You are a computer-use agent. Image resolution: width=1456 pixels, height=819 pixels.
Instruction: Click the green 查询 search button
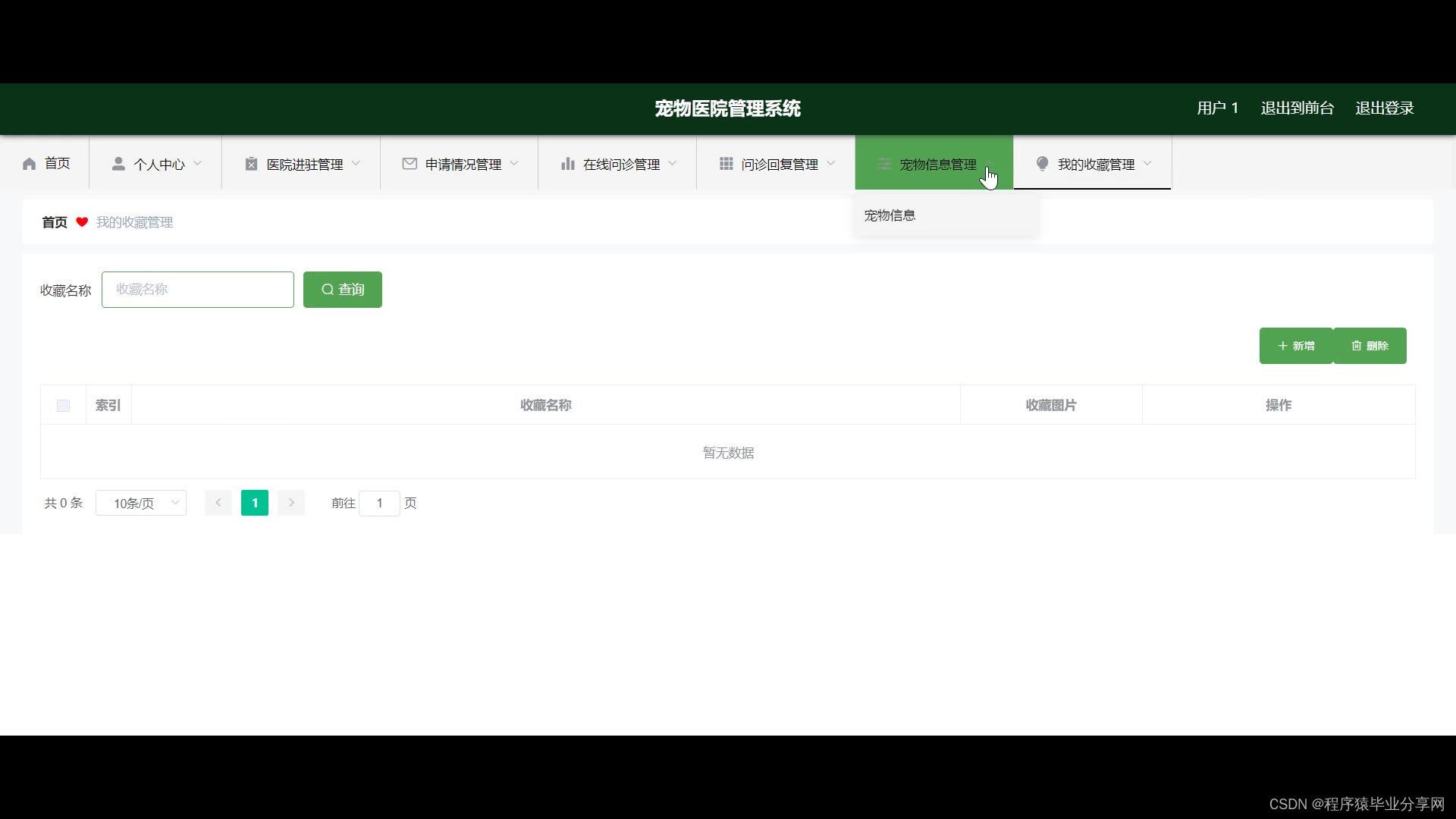(343, 290)
